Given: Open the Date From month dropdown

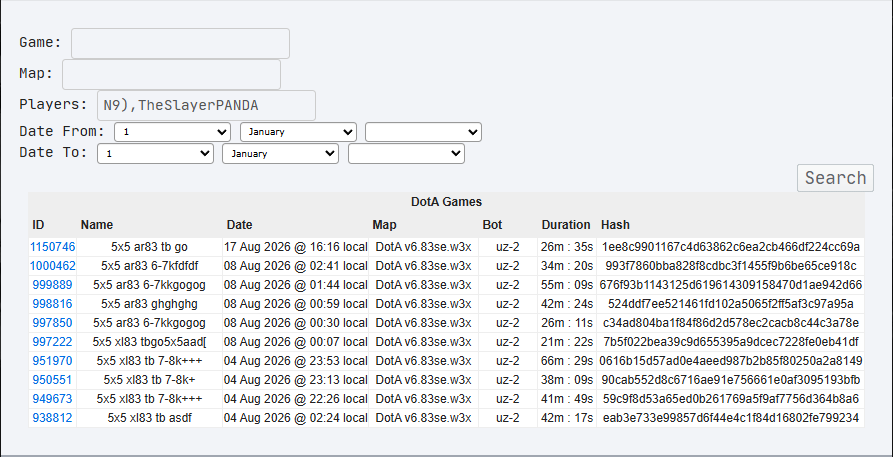Looking at the screenshot, I should [x=298, y=132].
